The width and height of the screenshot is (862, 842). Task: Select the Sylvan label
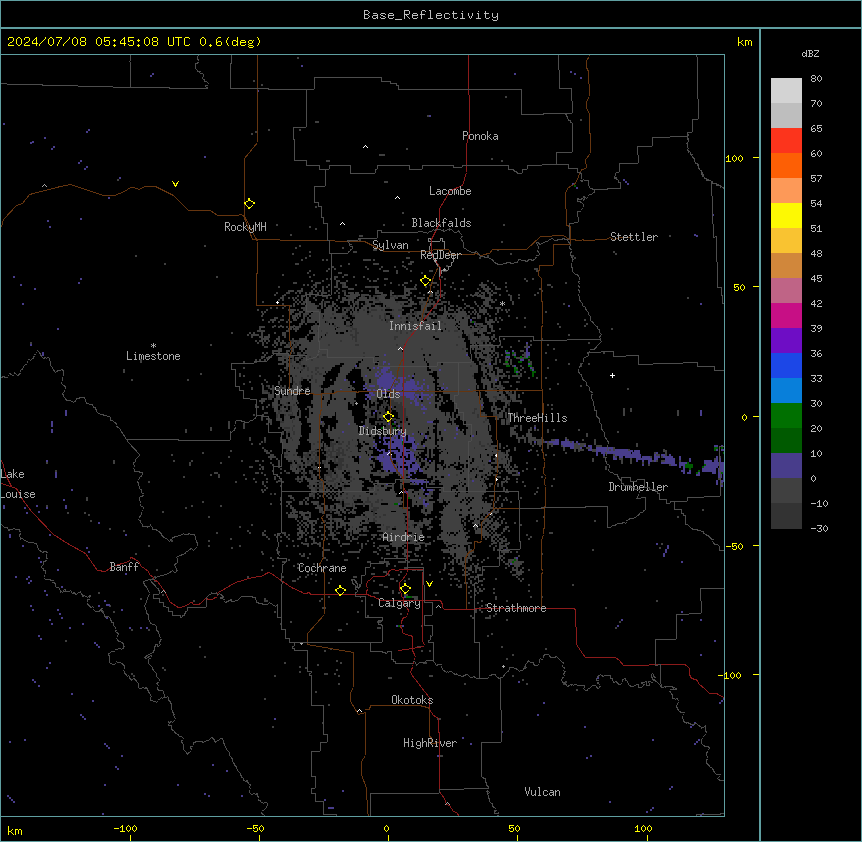point(390,245)
